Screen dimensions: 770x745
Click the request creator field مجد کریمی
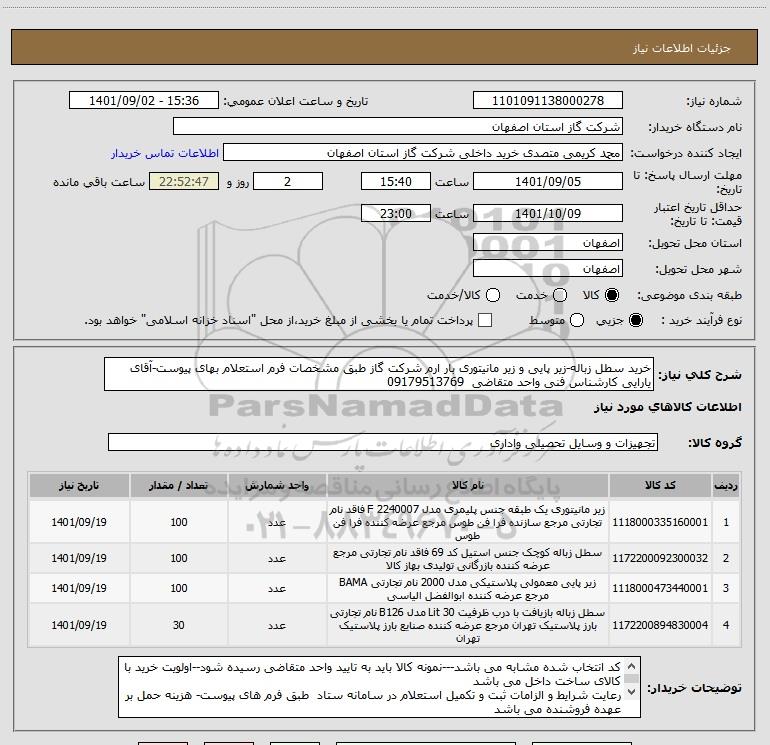423,153
